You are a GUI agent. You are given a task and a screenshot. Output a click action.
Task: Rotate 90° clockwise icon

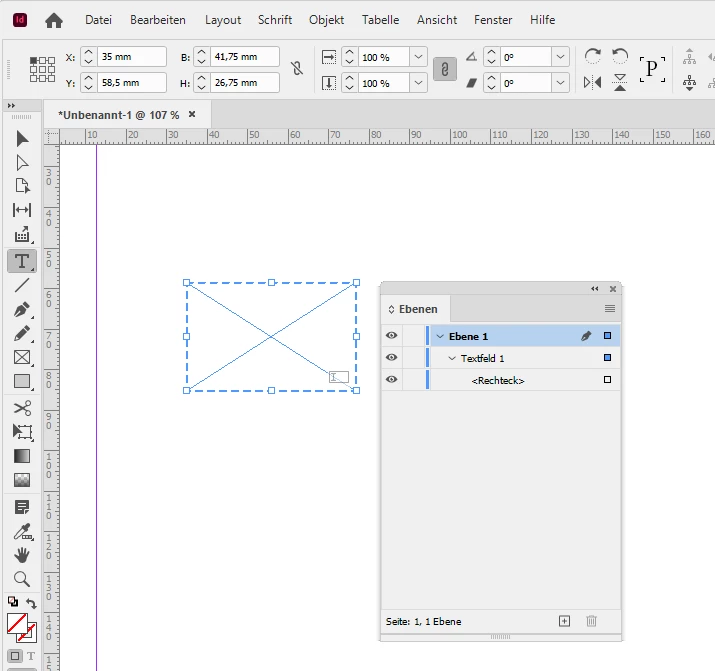(x=592, y=57)
